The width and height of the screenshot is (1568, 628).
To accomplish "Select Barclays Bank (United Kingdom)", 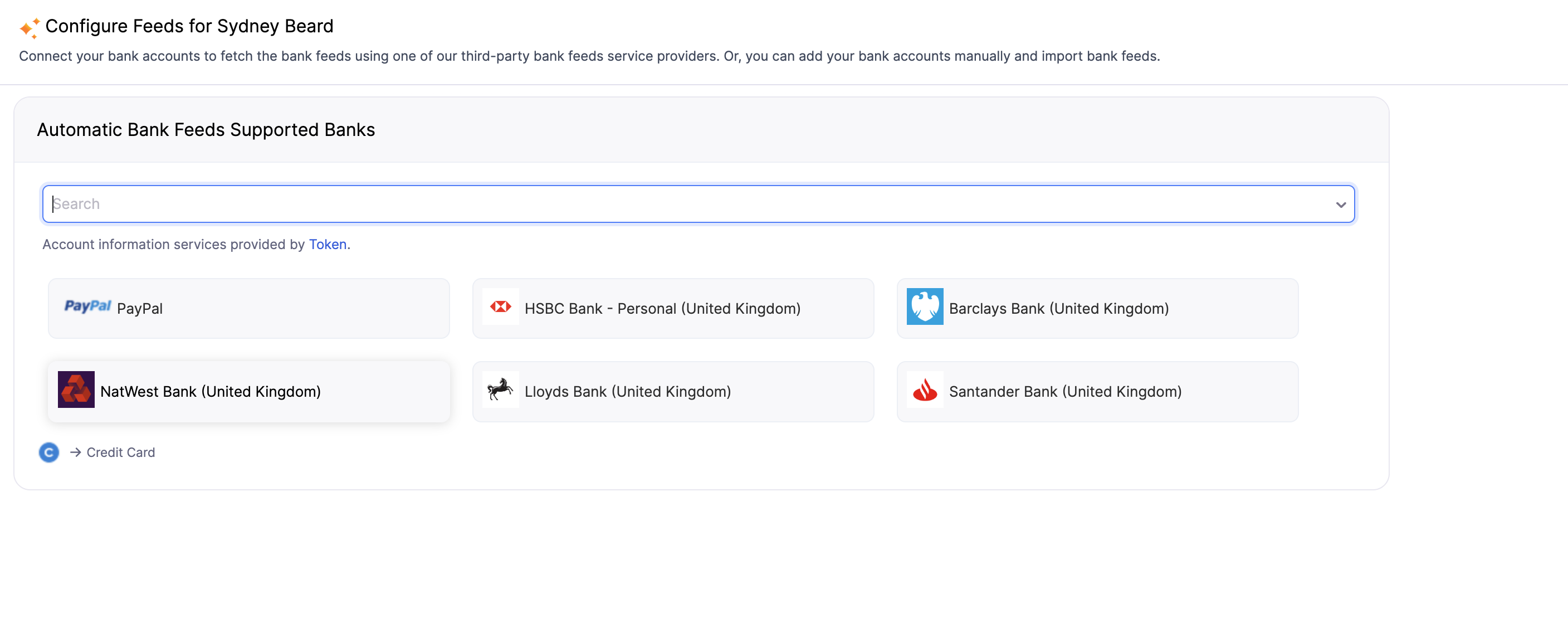I will (1058, 309).
